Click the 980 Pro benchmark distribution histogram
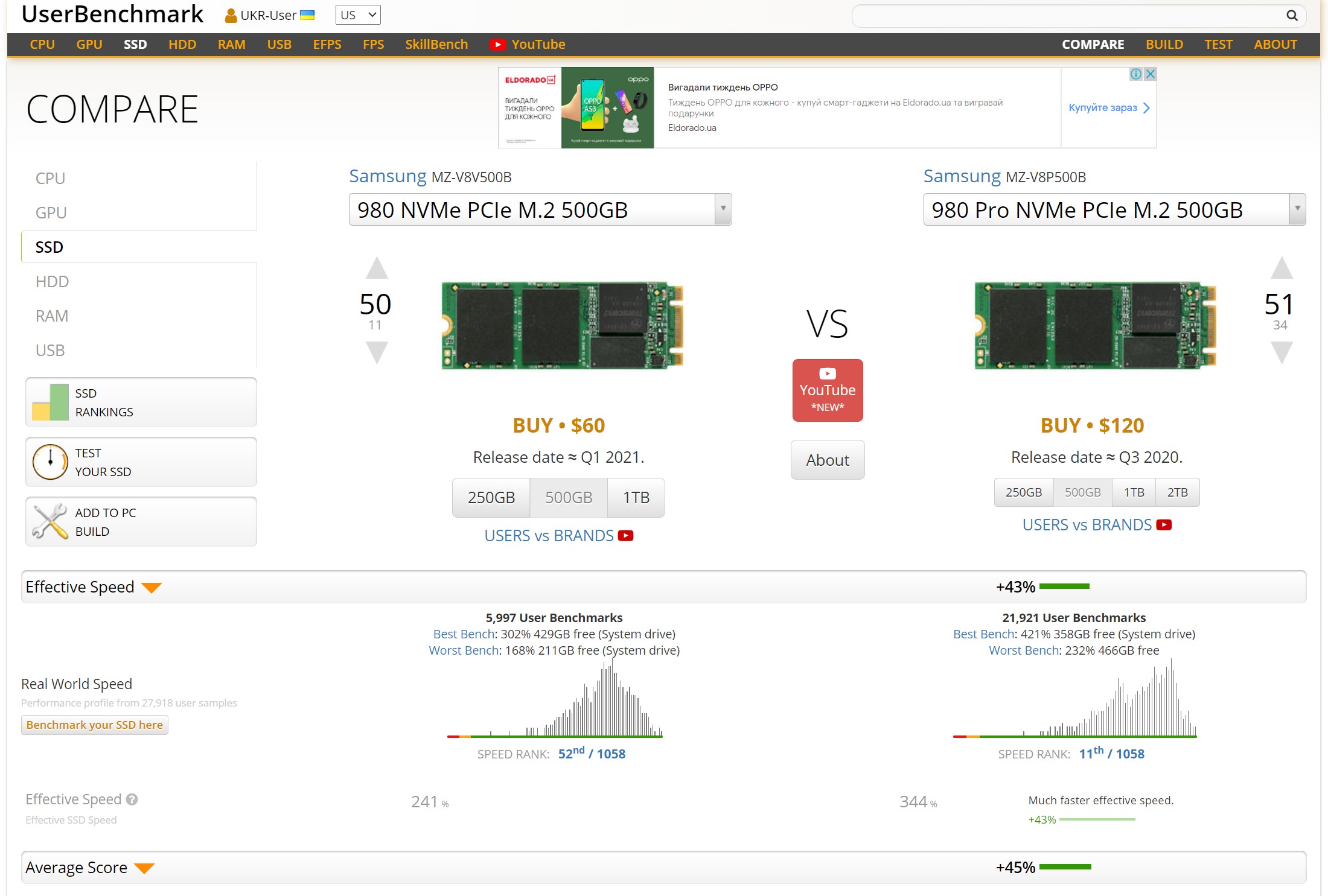This screenshot has width=1328, height=896. tap(1074, 698)
